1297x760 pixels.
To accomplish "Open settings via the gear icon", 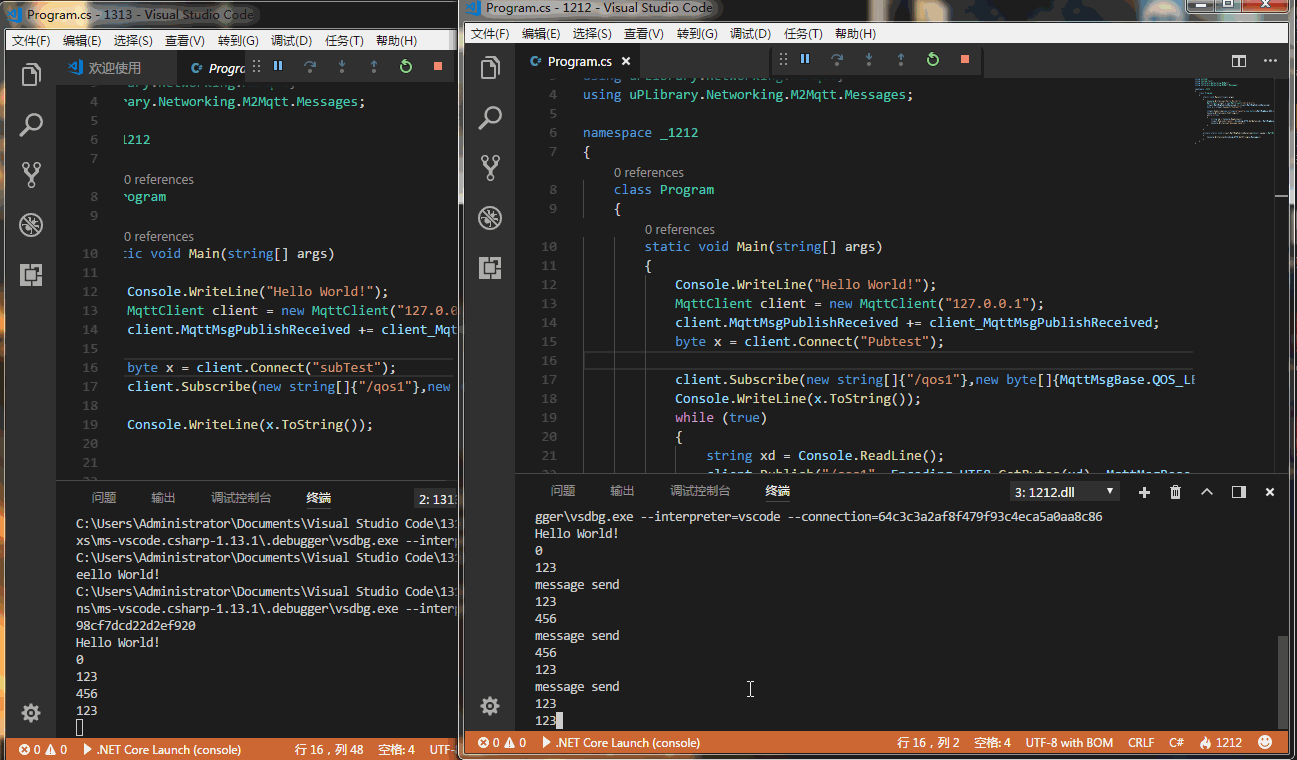I will [x=490, y=705].
